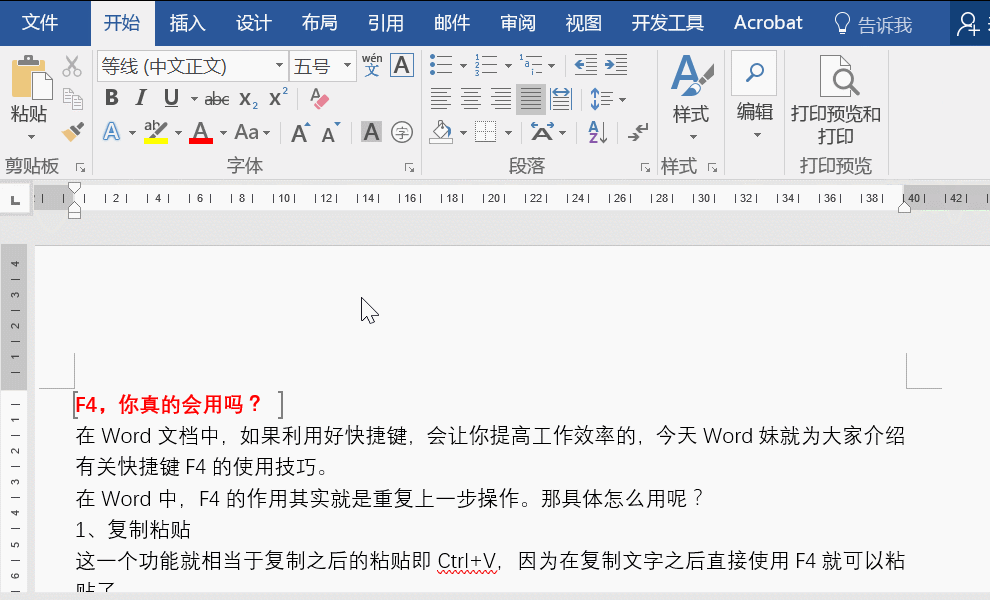Apply strikethrough (abc) formatting
The width and height of the screenshot is (990, 600).
[217, 99]
